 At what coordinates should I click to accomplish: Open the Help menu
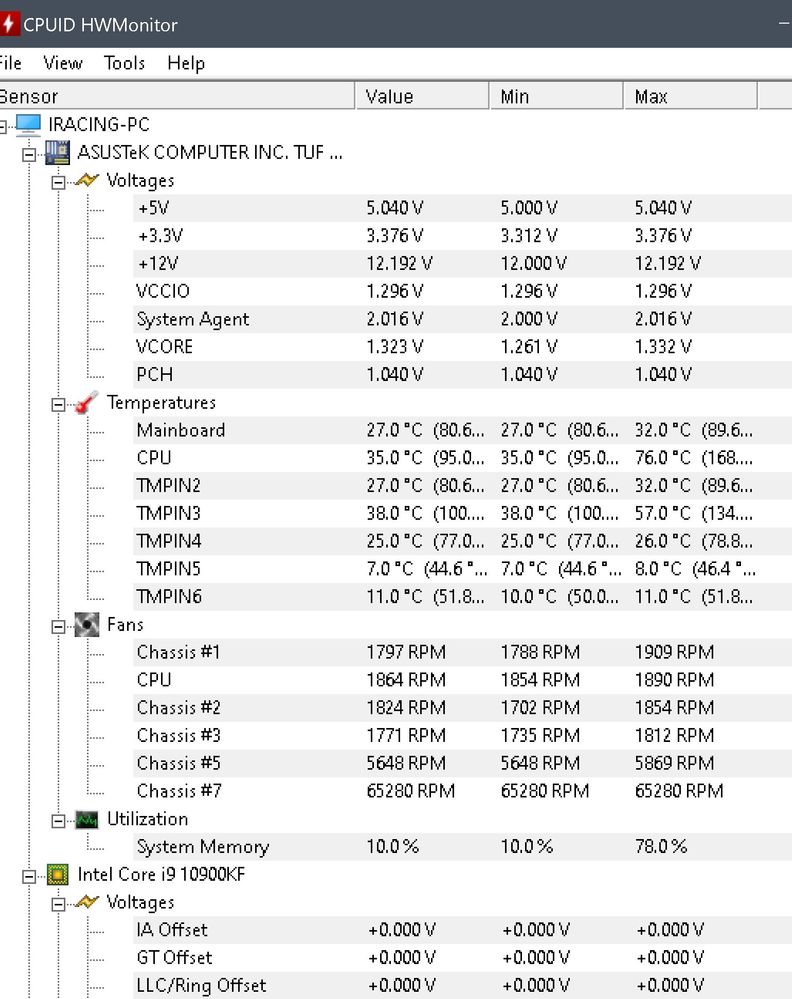tap(186, 63)
